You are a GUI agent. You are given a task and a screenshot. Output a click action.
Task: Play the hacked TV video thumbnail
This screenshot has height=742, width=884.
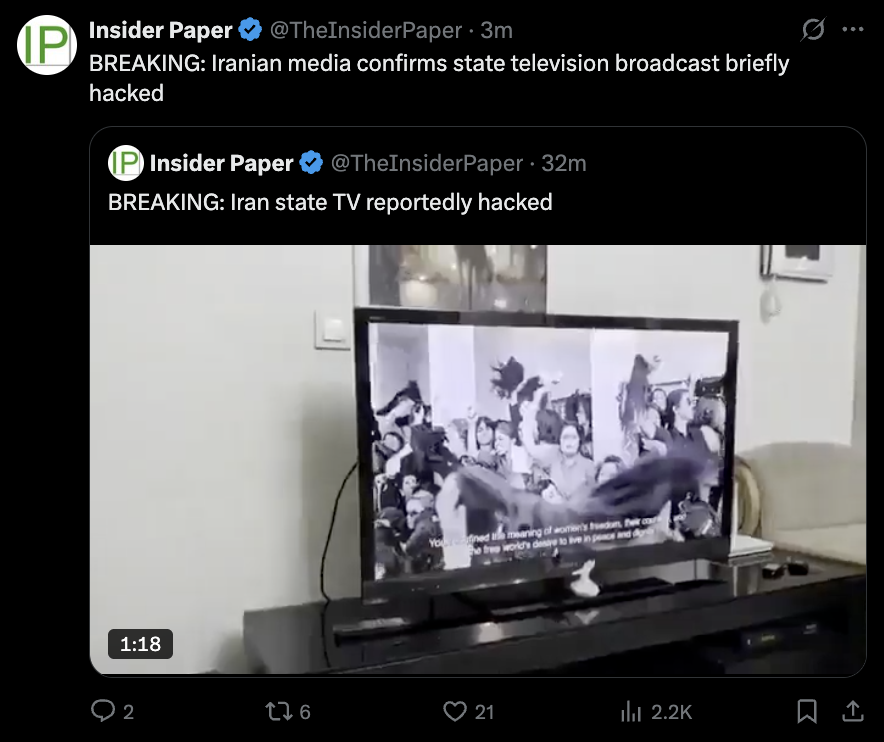click(478, 460)
